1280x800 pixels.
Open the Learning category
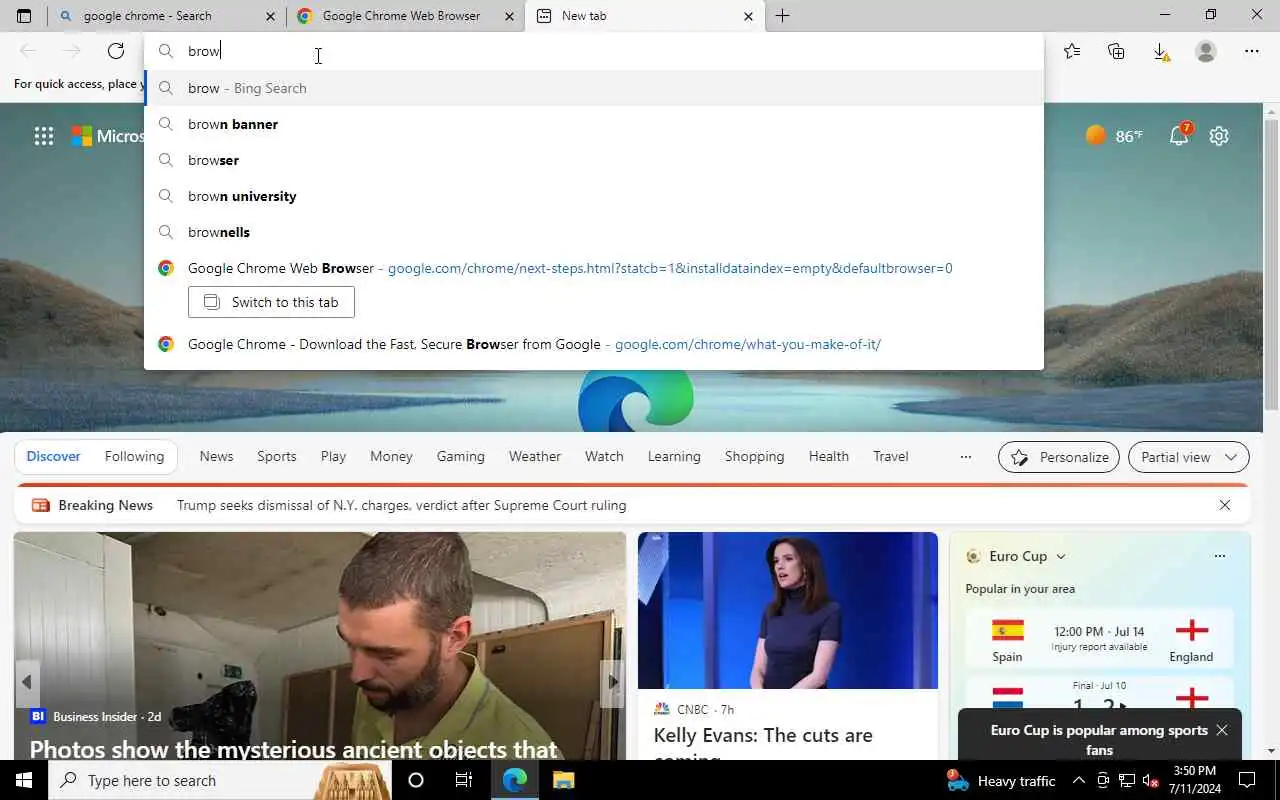pos(674,456)
